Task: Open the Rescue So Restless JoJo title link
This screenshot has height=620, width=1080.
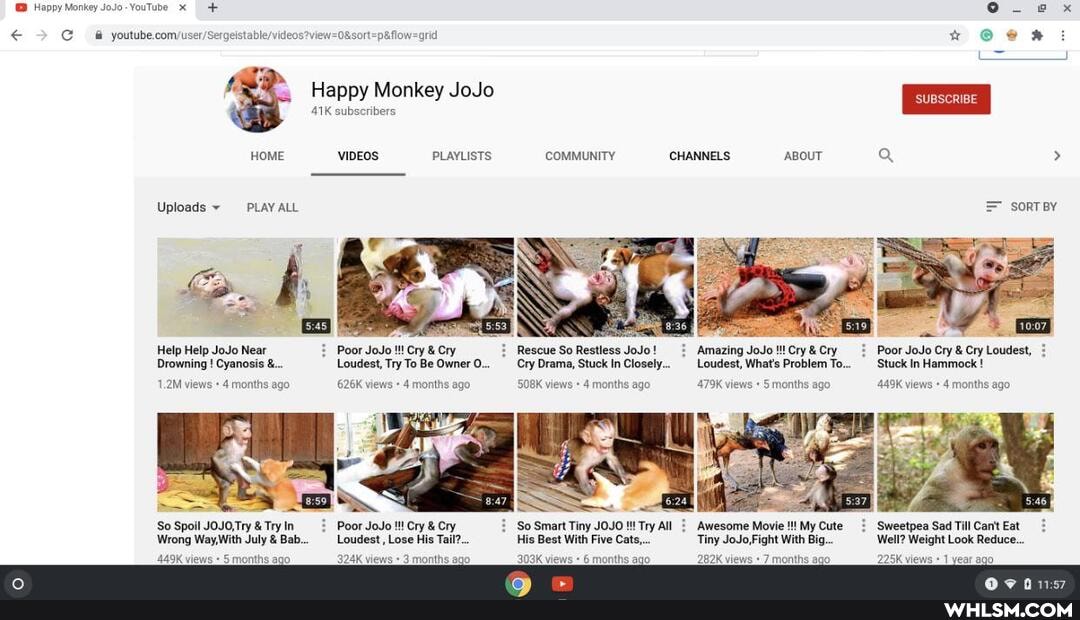Action: click(x=594, y=357)
